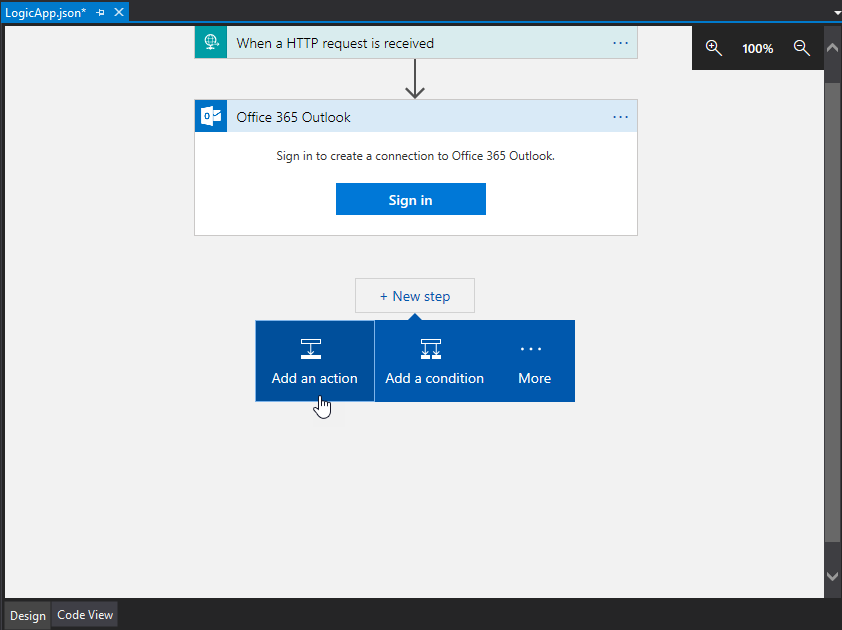Zoom in on the designer canvas

click(714, 48)
